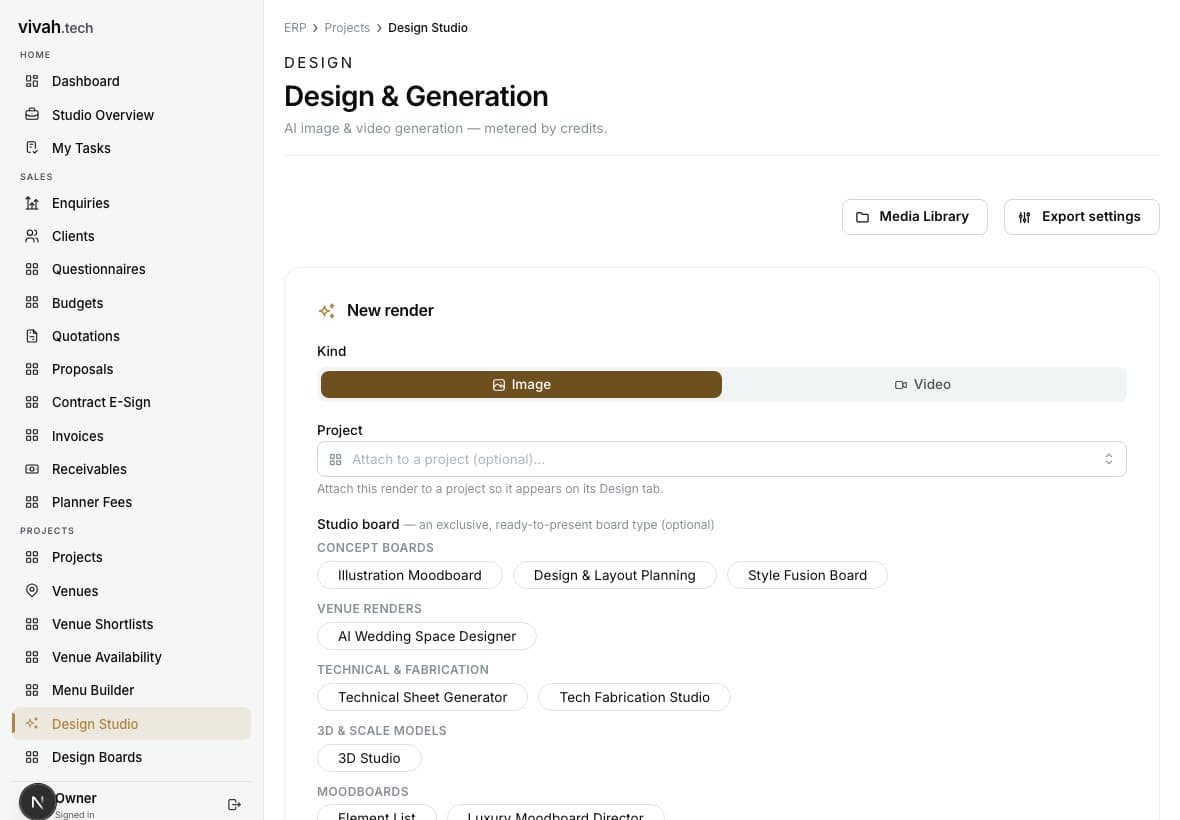The image size is (1180, 820).
Task: Click the sparkle icon beside New render
Action: point(327,311)
